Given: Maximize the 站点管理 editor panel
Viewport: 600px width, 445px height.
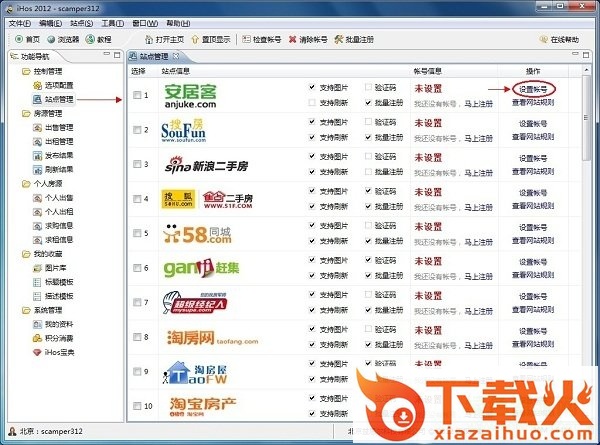Looking at the screenshot, I should coord(586,55).
